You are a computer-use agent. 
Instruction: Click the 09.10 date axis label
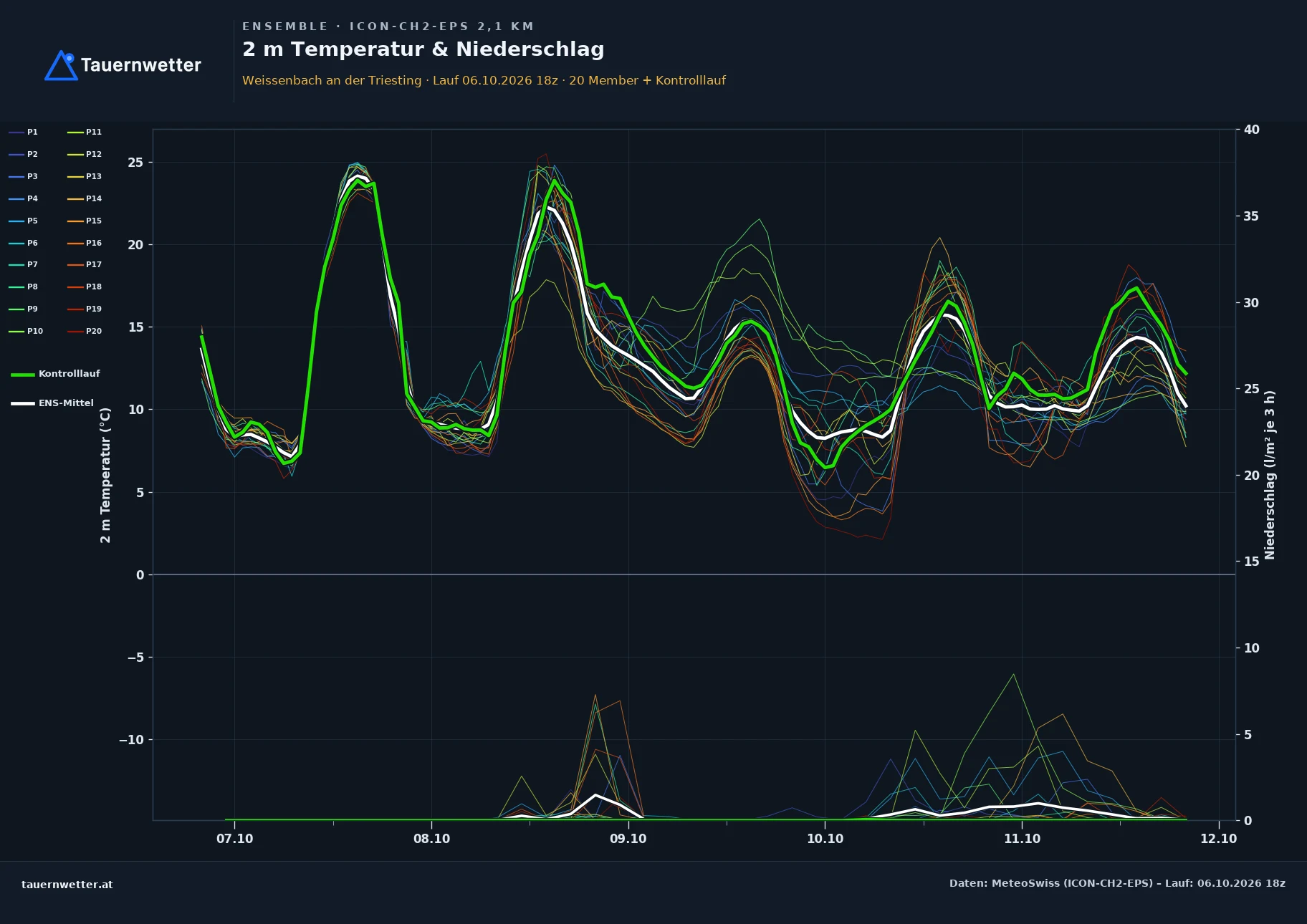point(628,839)
